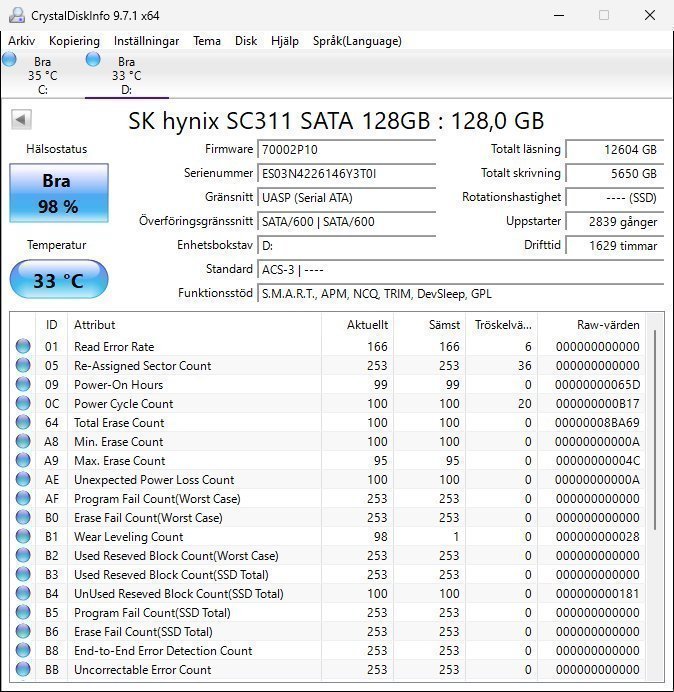
Task: Open the Språk(Language) menu
Action: [x=357, y=41]
